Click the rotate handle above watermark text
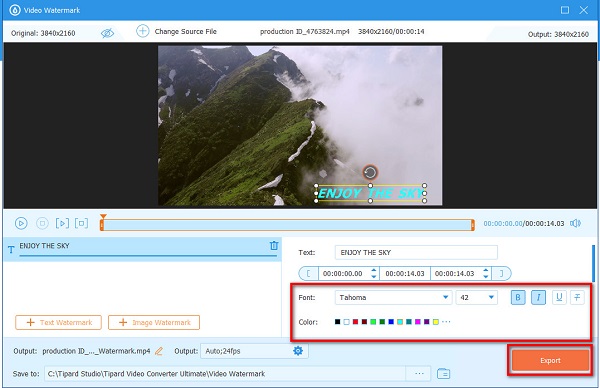600x388 pixels. coord(370,173)
